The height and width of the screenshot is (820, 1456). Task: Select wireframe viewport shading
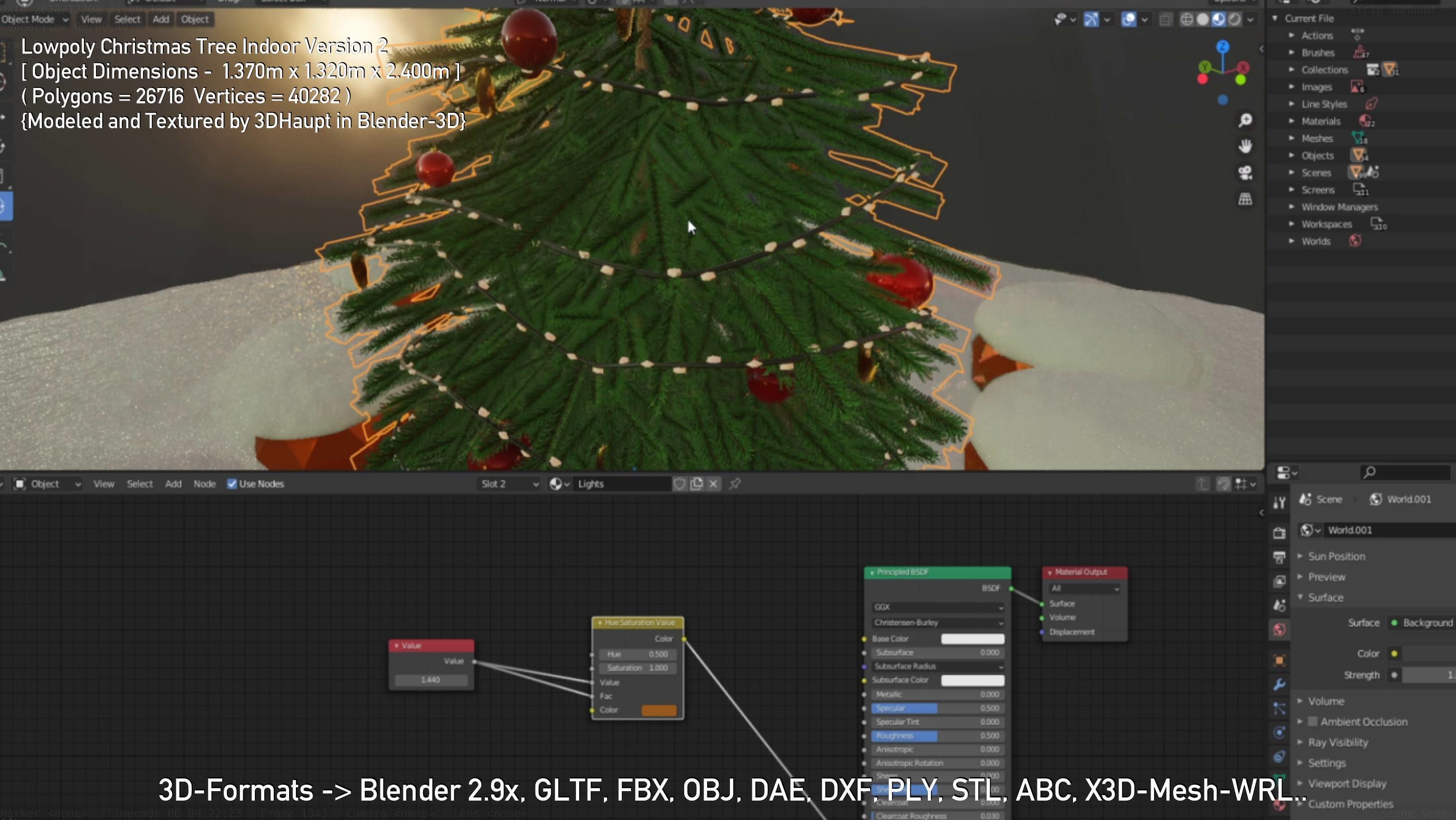(x=1187, y=20)
